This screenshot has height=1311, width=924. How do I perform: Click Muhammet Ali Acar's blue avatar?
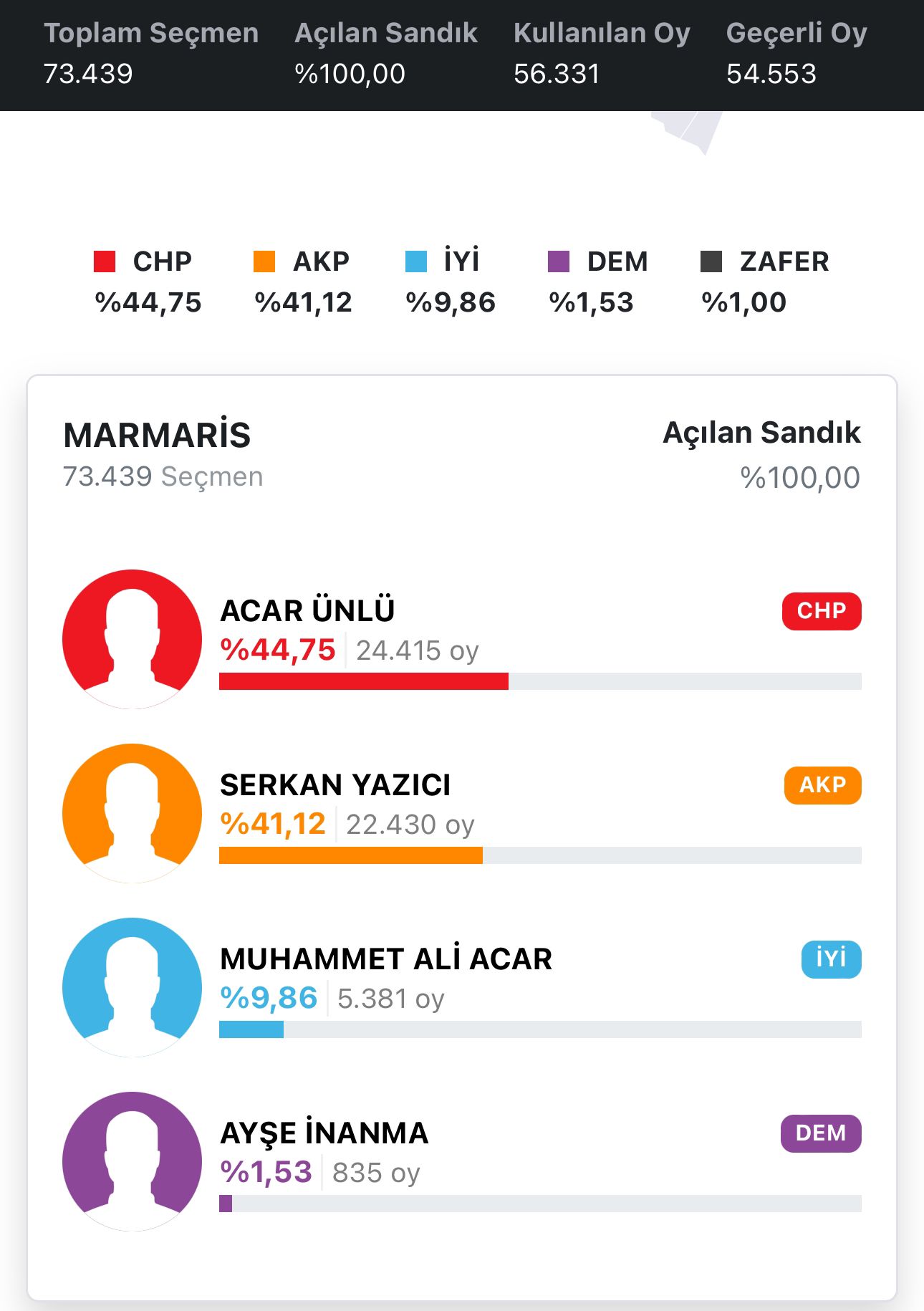[x=133, y=987]
